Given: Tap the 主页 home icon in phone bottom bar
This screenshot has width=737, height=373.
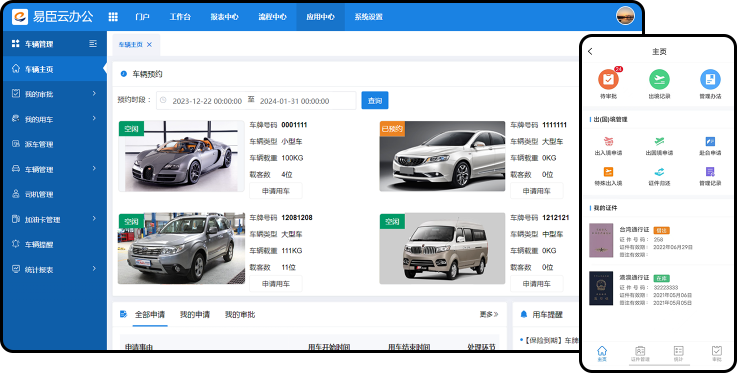Looking at the screenshot, I should [x=602, y=350].
